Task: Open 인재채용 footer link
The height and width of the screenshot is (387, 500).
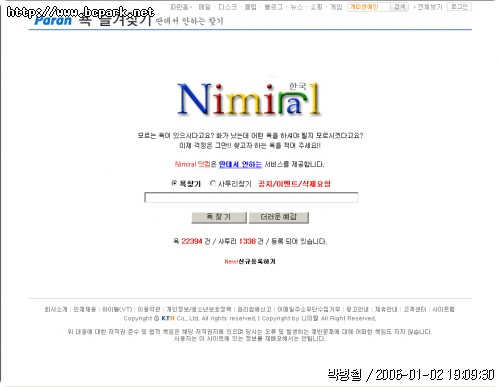Action: point(85,309)
